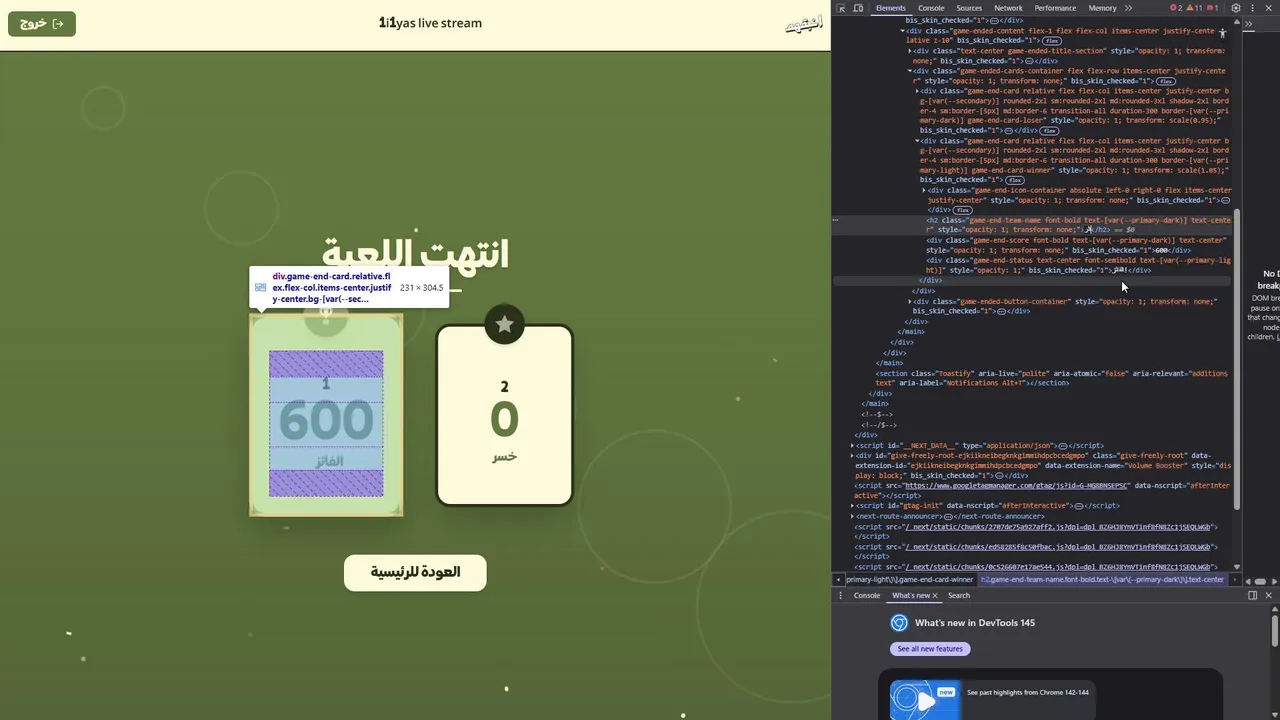Close the bottom drawer with X
The height and width of the screenshot is (720, 1280).
tap(1268, 595)
